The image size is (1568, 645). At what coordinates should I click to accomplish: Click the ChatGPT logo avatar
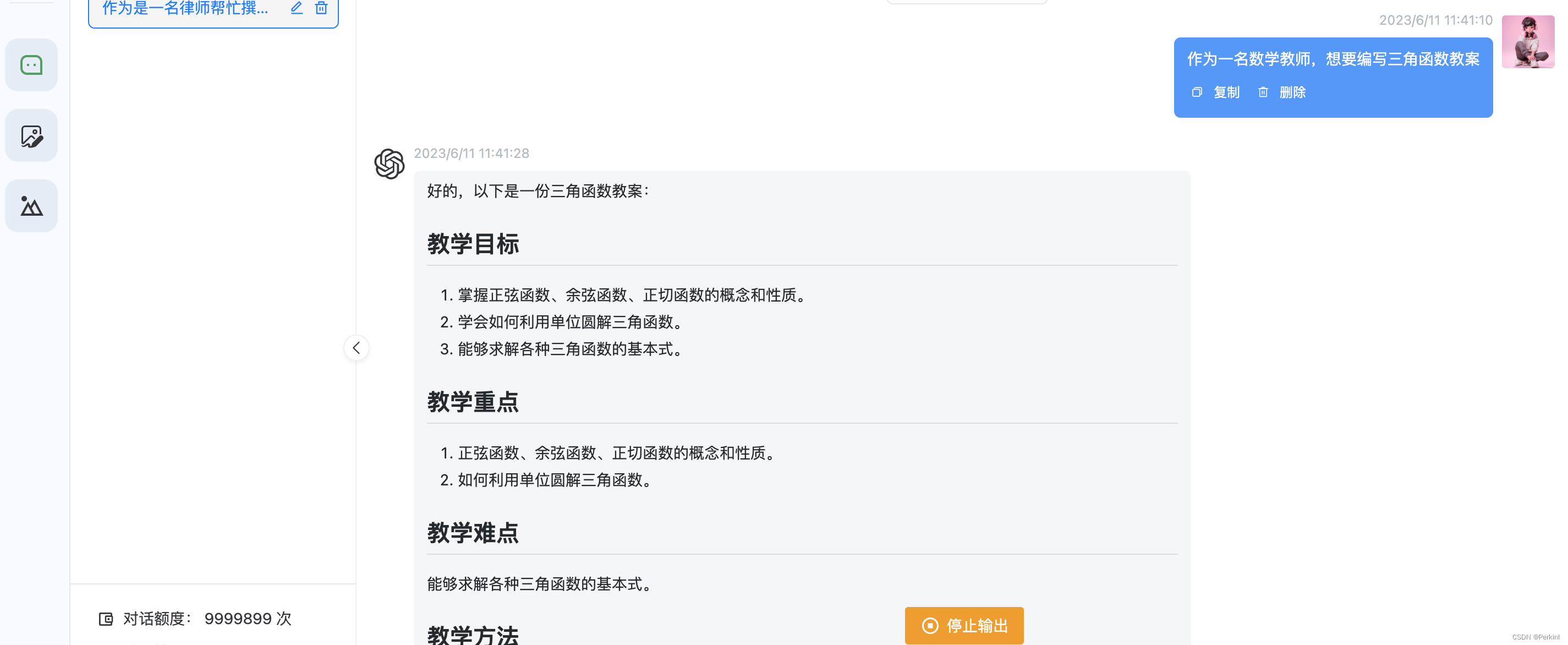(x=390, y=164)
